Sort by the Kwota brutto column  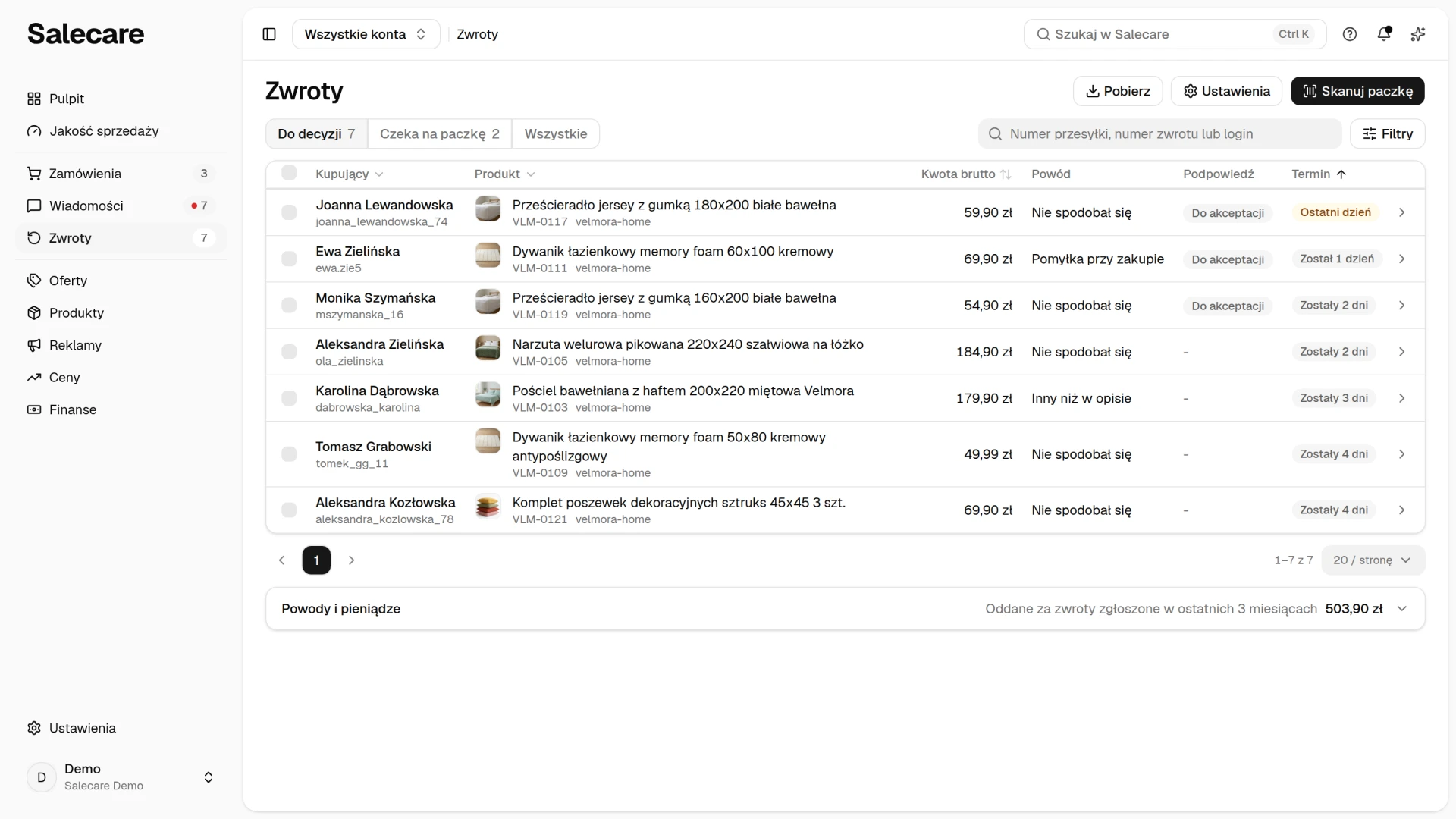pyautogui.click(x=966, y=174)
